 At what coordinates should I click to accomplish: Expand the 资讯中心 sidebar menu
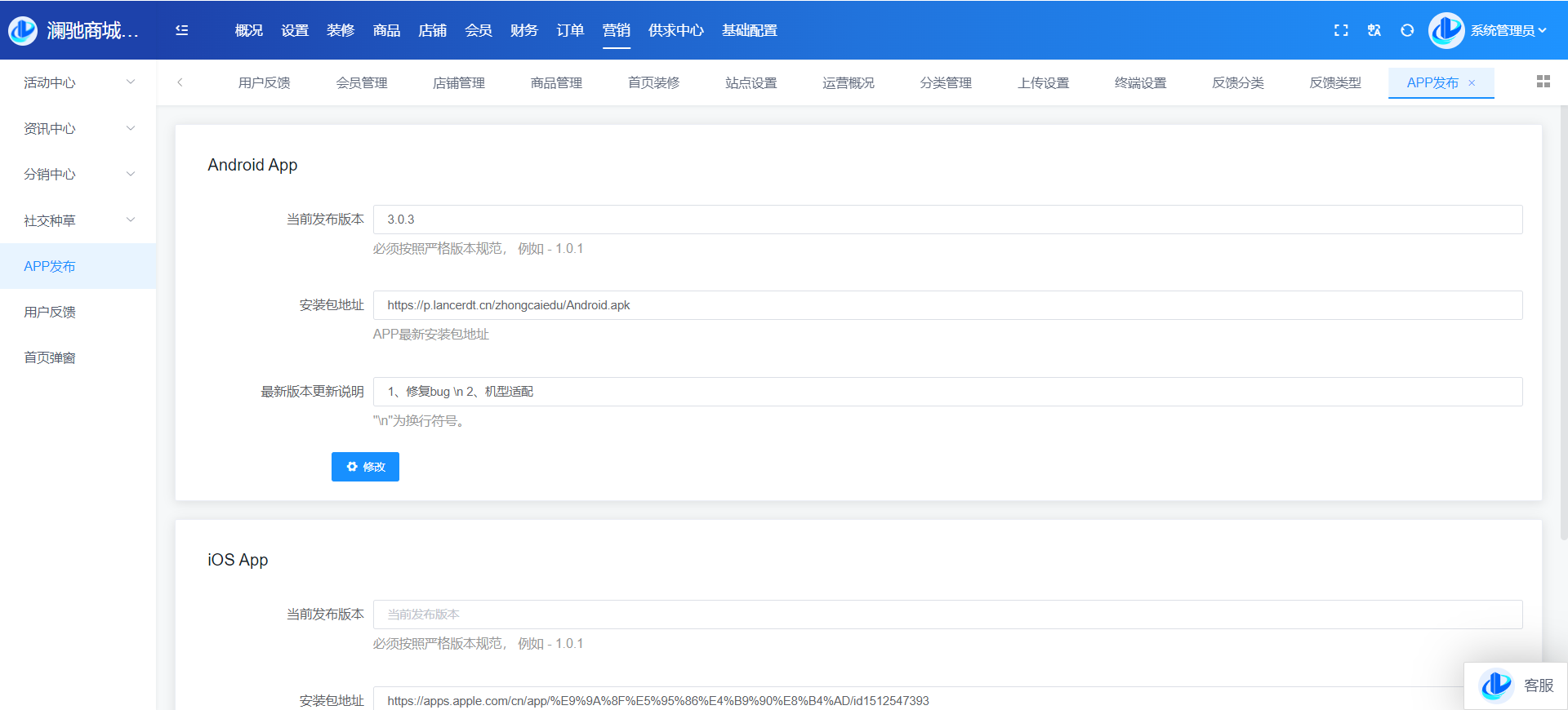[78, 128]
